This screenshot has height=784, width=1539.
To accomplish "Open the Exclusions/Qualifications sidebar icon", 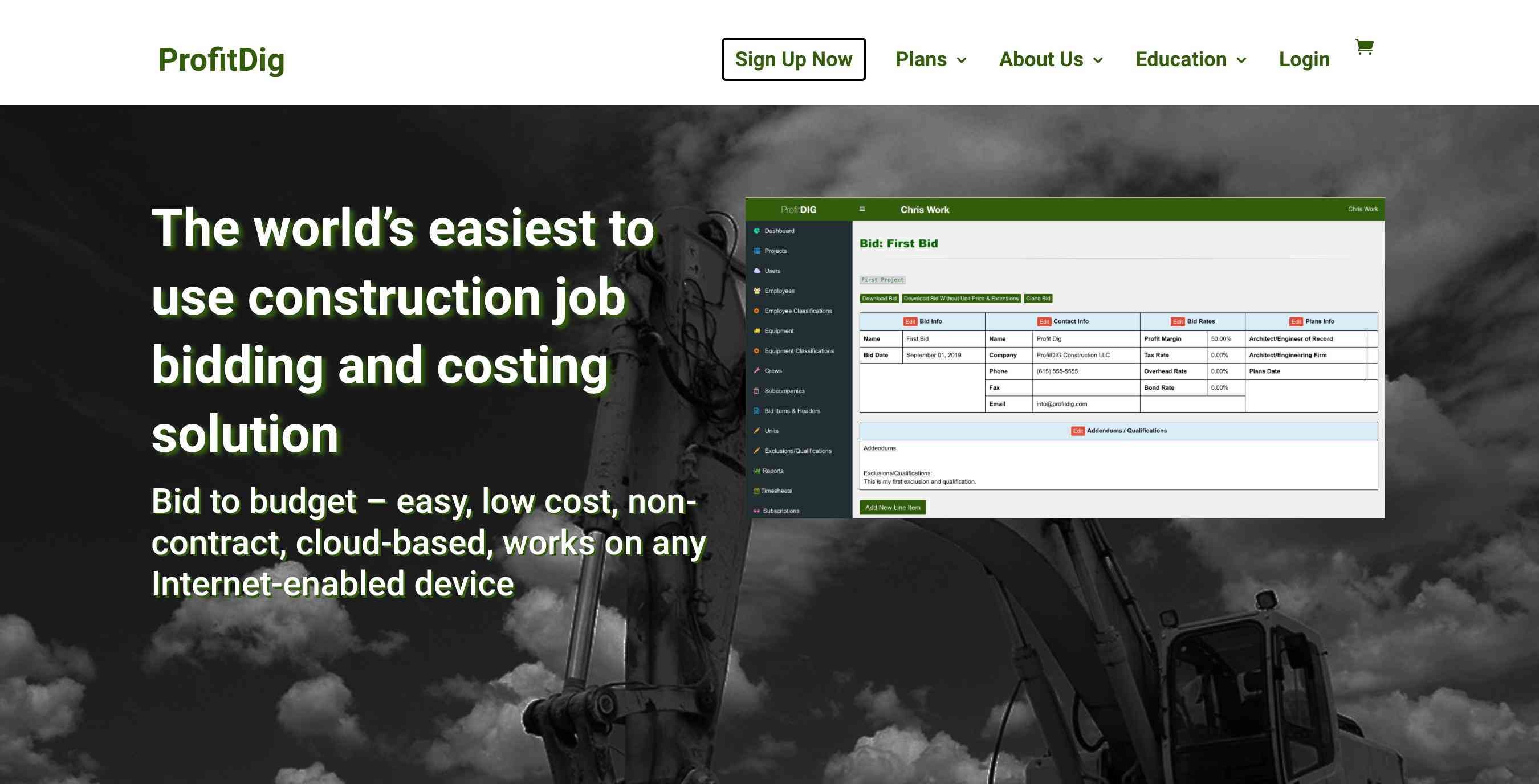I will point(757,451).
